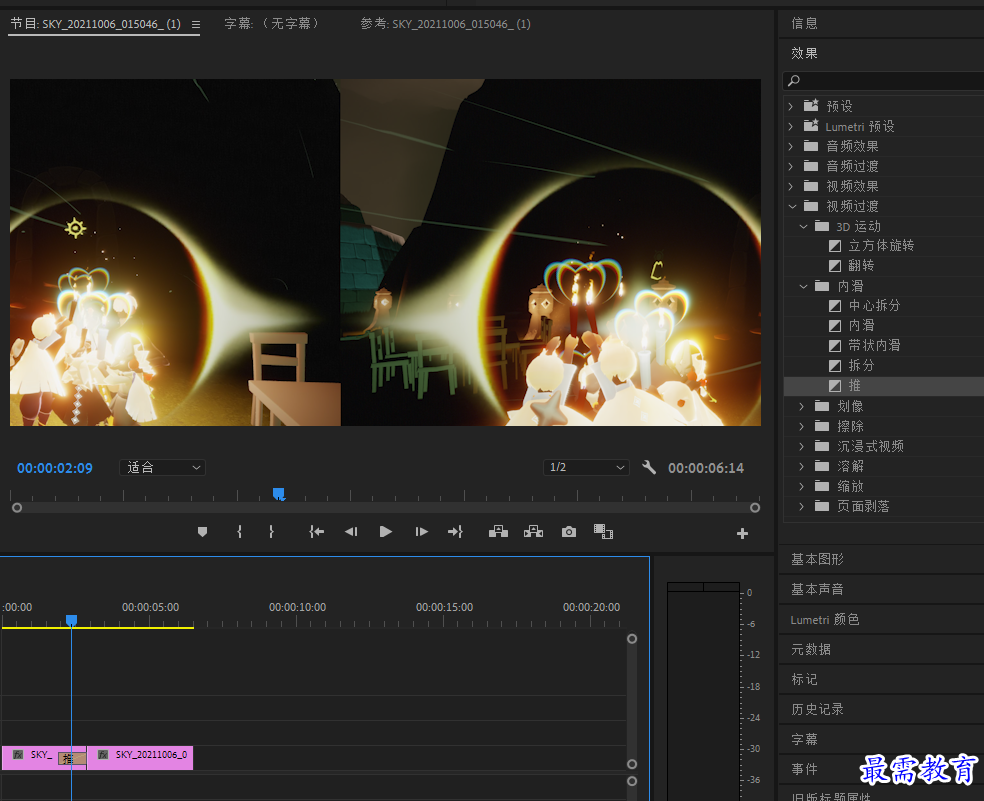Viewport: 984px width, 801px height.
Task: Open the 历史记录 panel
Action: 817,709
